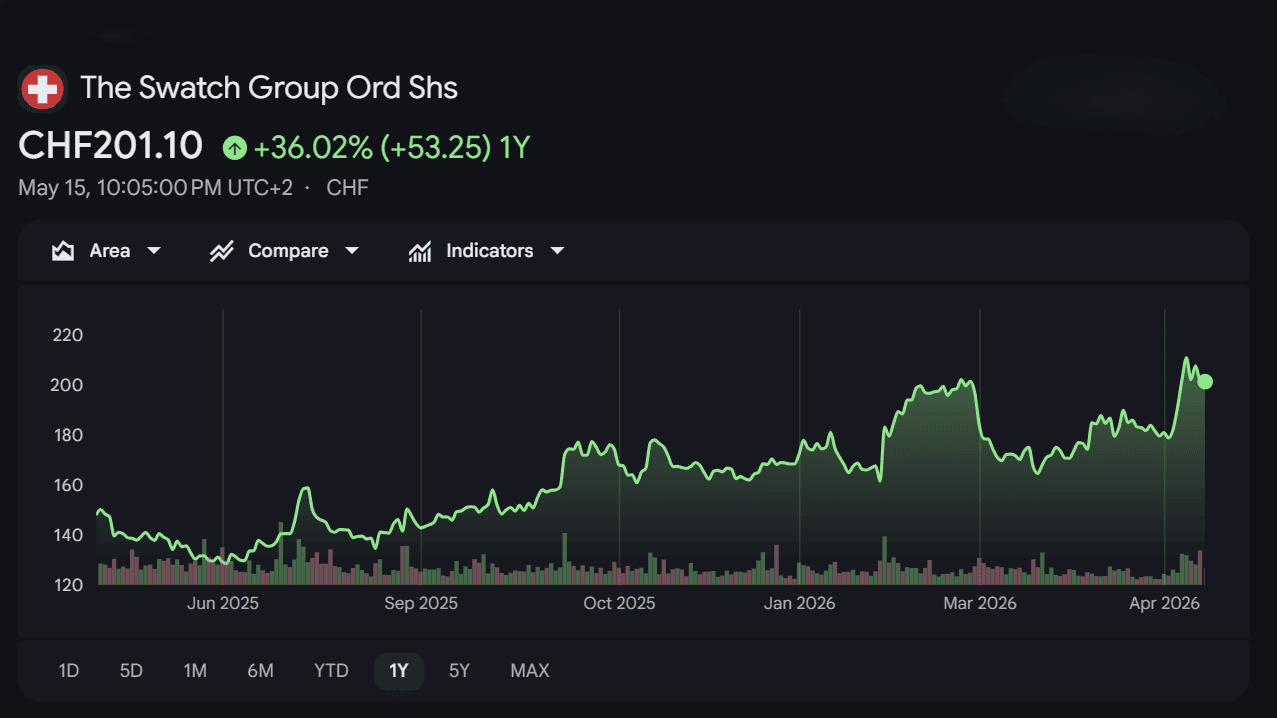The height and width of the screenshot is (718, 1277).
Task: Expand the Indicators dropdown arrow
Action: pyautogui.click(x=557, y=251)
